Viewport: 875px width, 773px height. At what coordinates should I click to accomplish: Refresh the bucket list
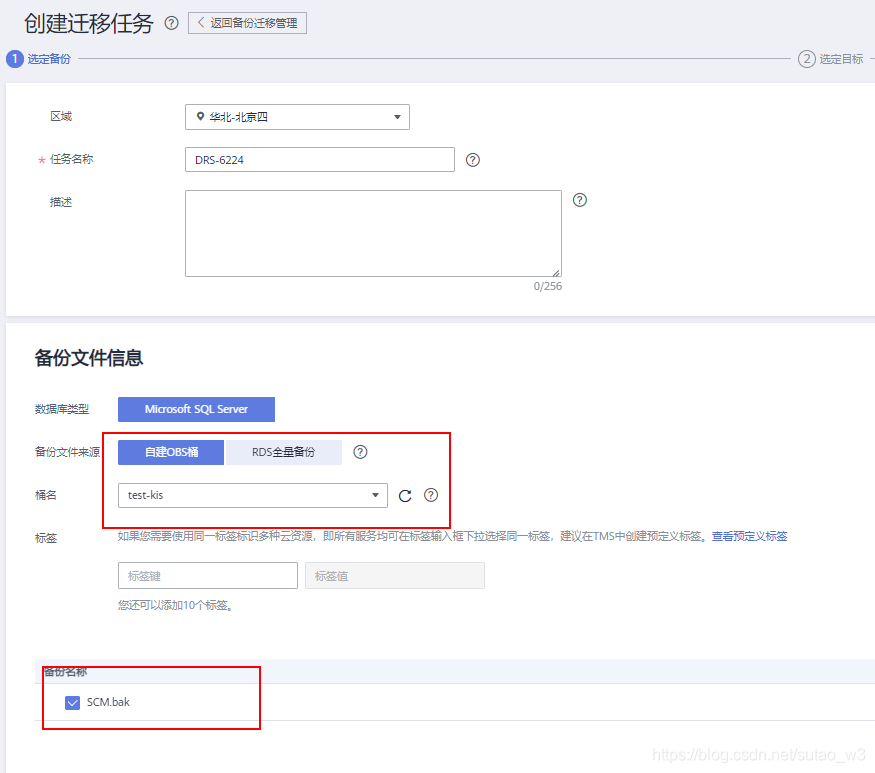pos(405,496)
